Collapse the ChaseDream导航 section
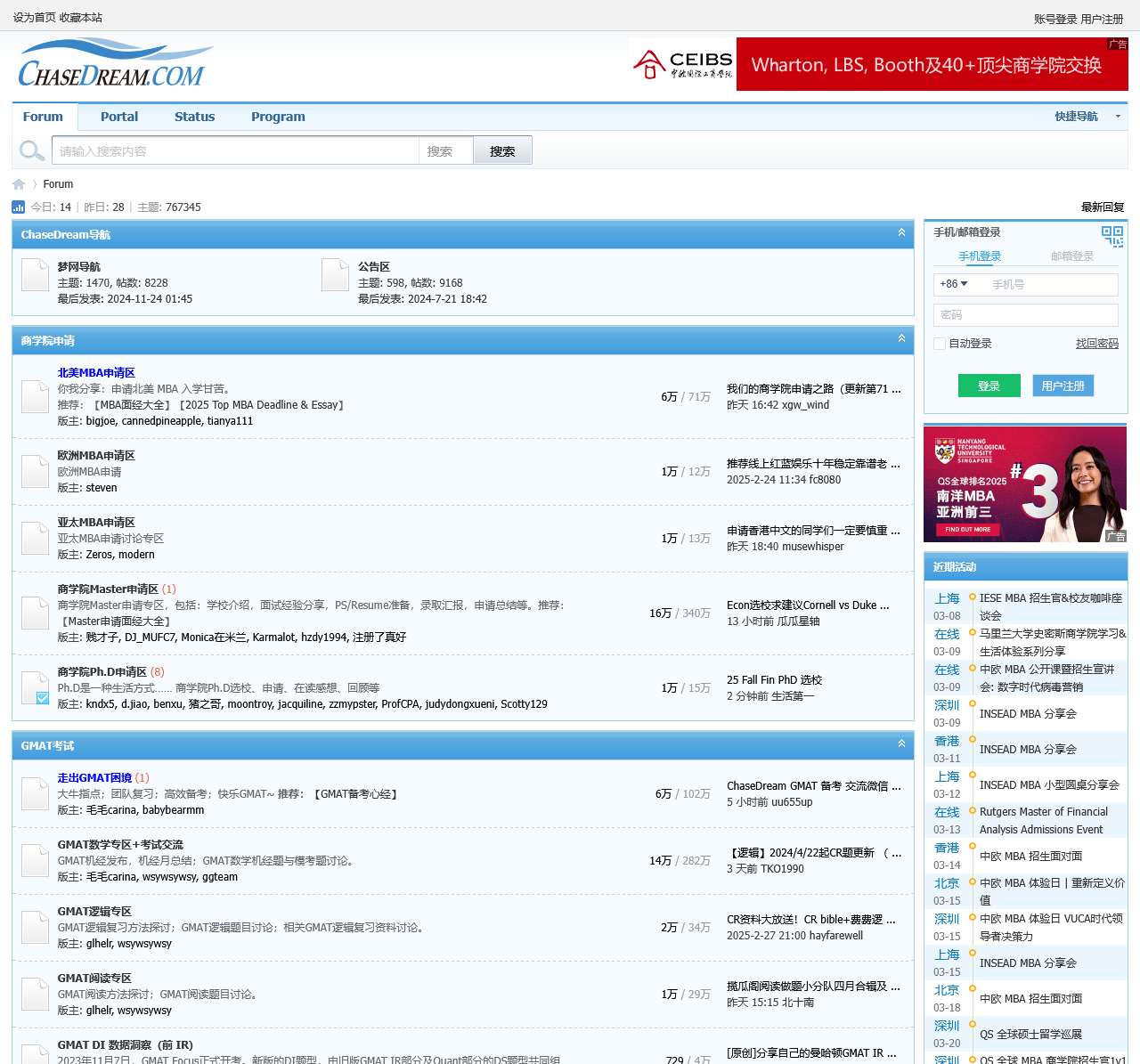 tap(901, 232)
